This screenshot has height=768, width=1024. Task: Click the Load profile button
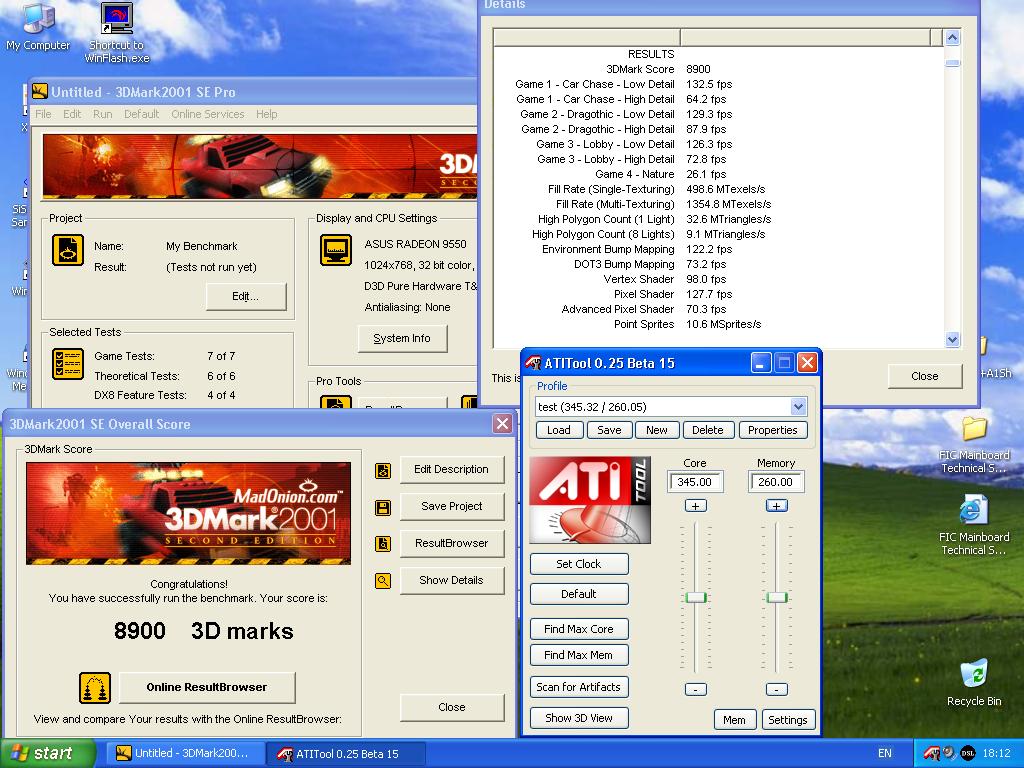coord(559,430)
